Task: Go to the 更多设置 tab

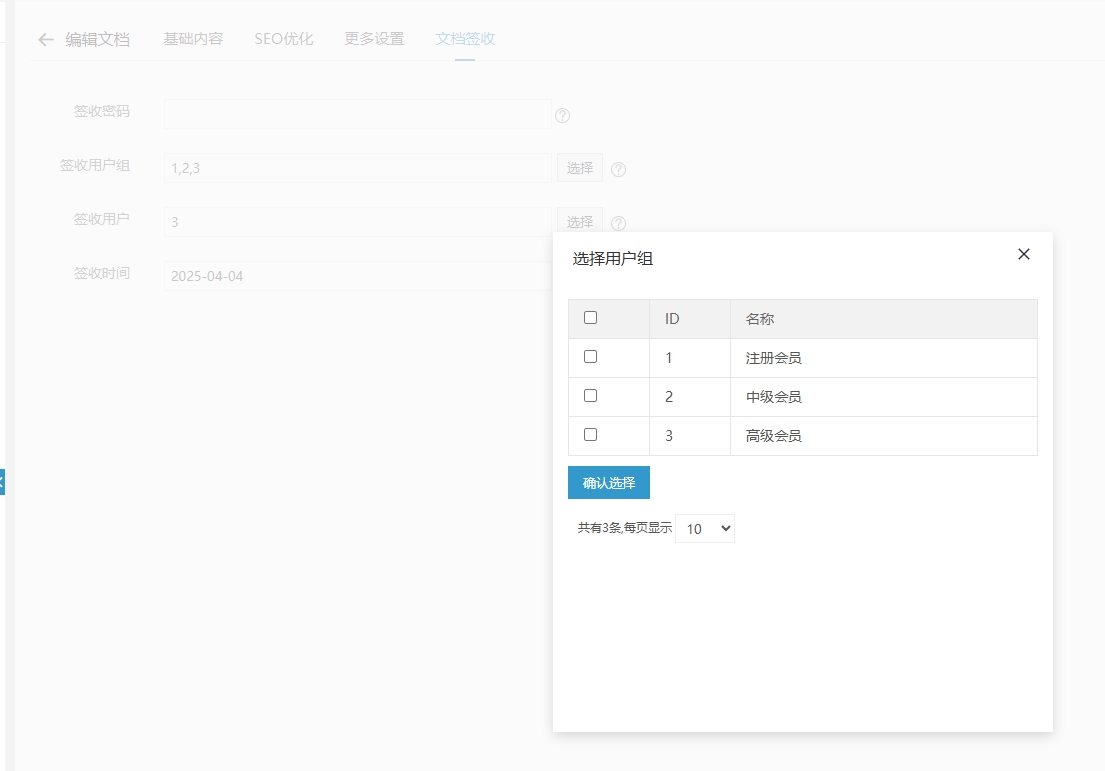Action: (374, 39)
